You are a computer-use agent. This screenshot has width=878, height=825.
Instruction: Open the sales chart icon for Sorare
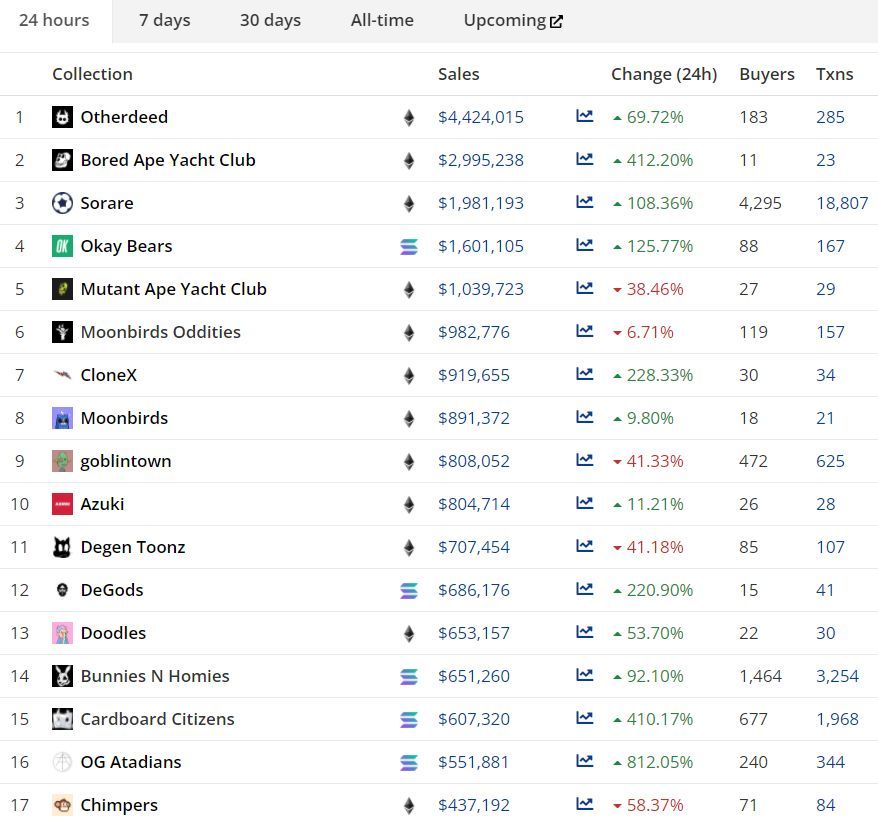point(585,202)
